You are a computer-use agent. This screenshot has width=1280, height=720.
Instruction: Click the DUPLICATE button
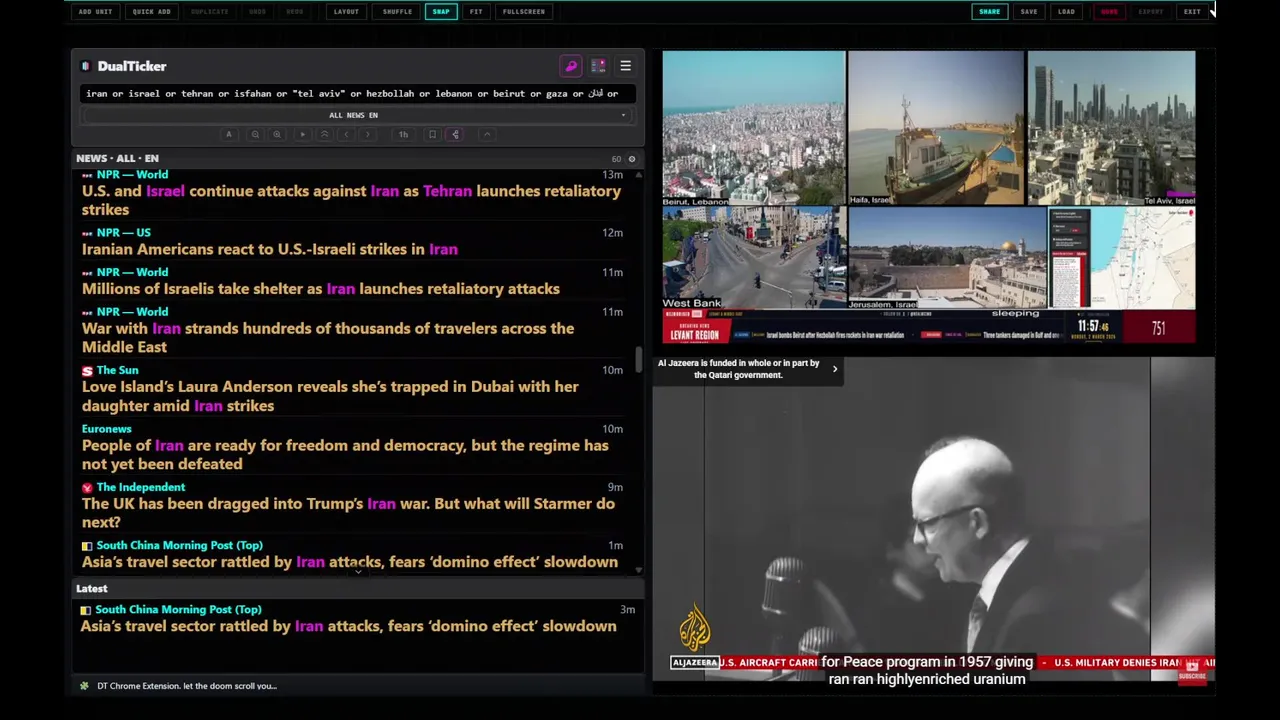(209, 12)
